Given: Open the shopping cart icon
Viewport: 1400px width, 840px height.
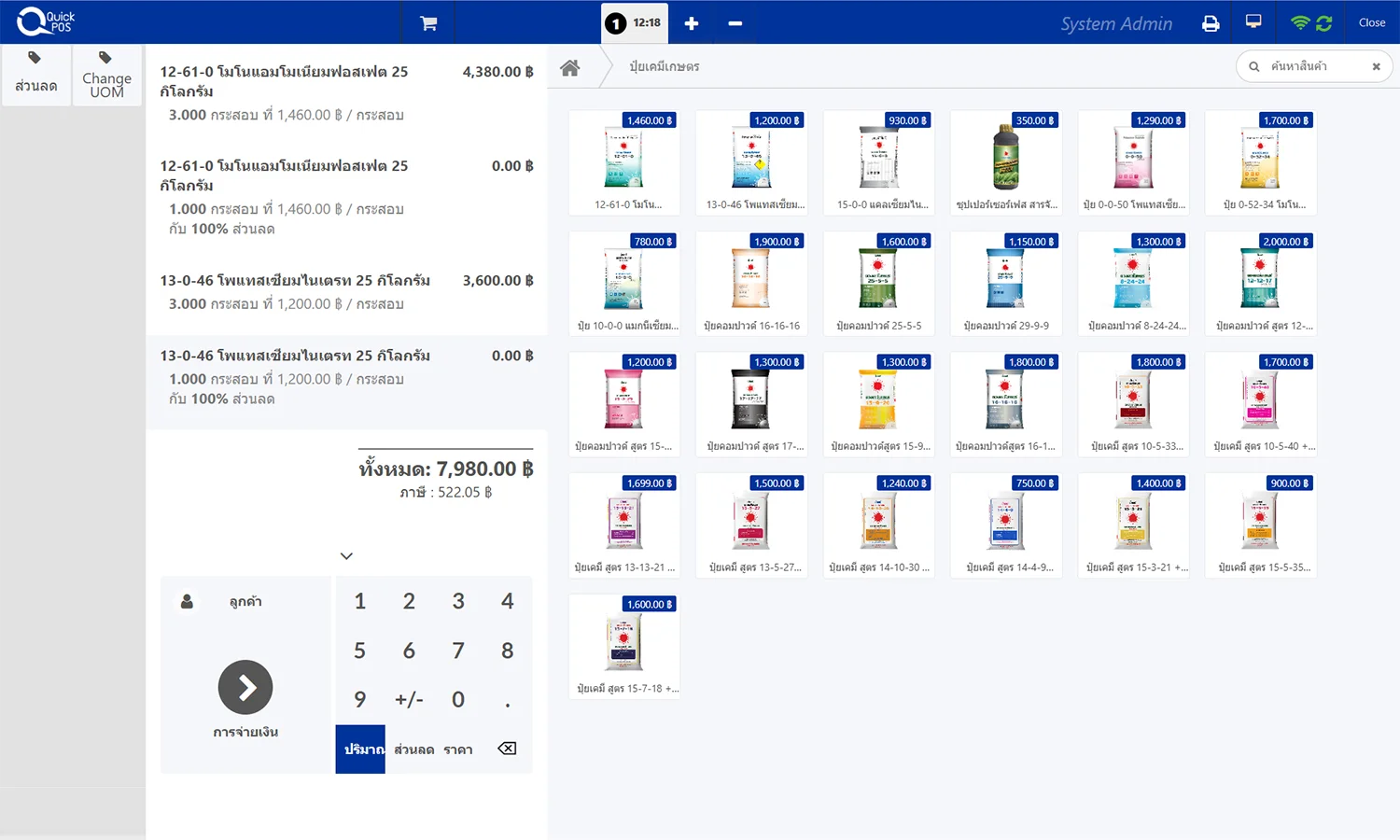Looking at the screenshot, I should [x=427, y=22].
